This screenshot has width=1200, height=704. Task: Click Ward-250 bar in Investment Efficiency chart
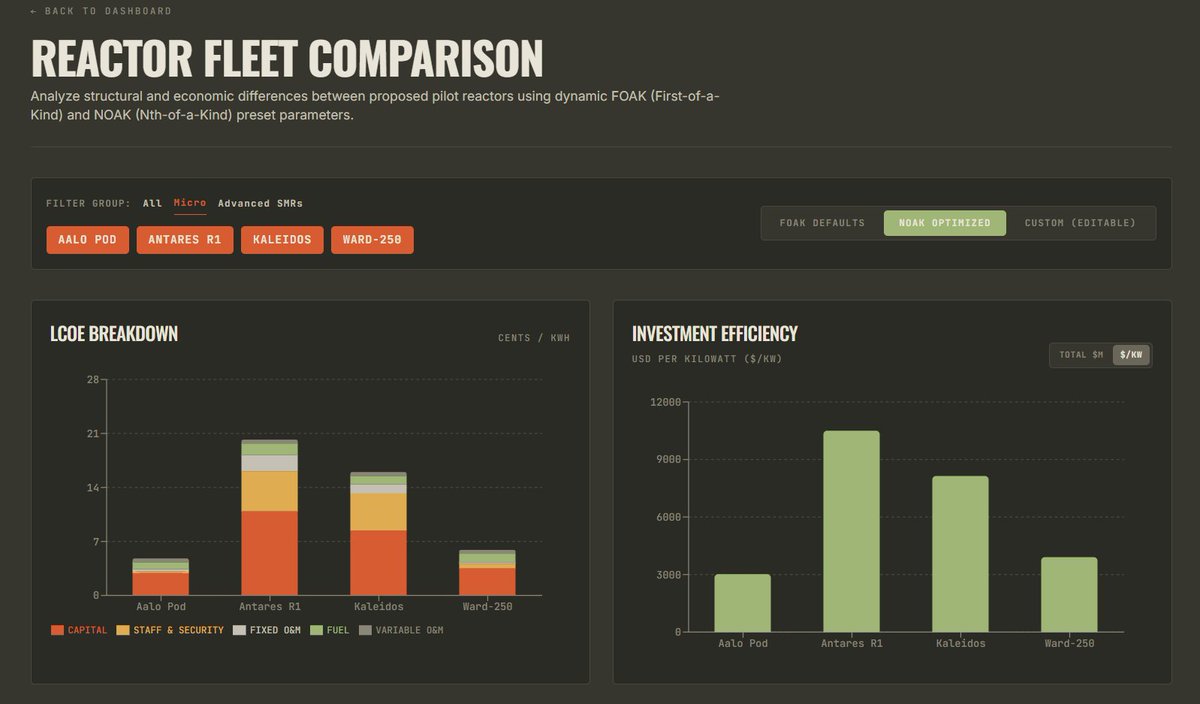[1069, 595]
